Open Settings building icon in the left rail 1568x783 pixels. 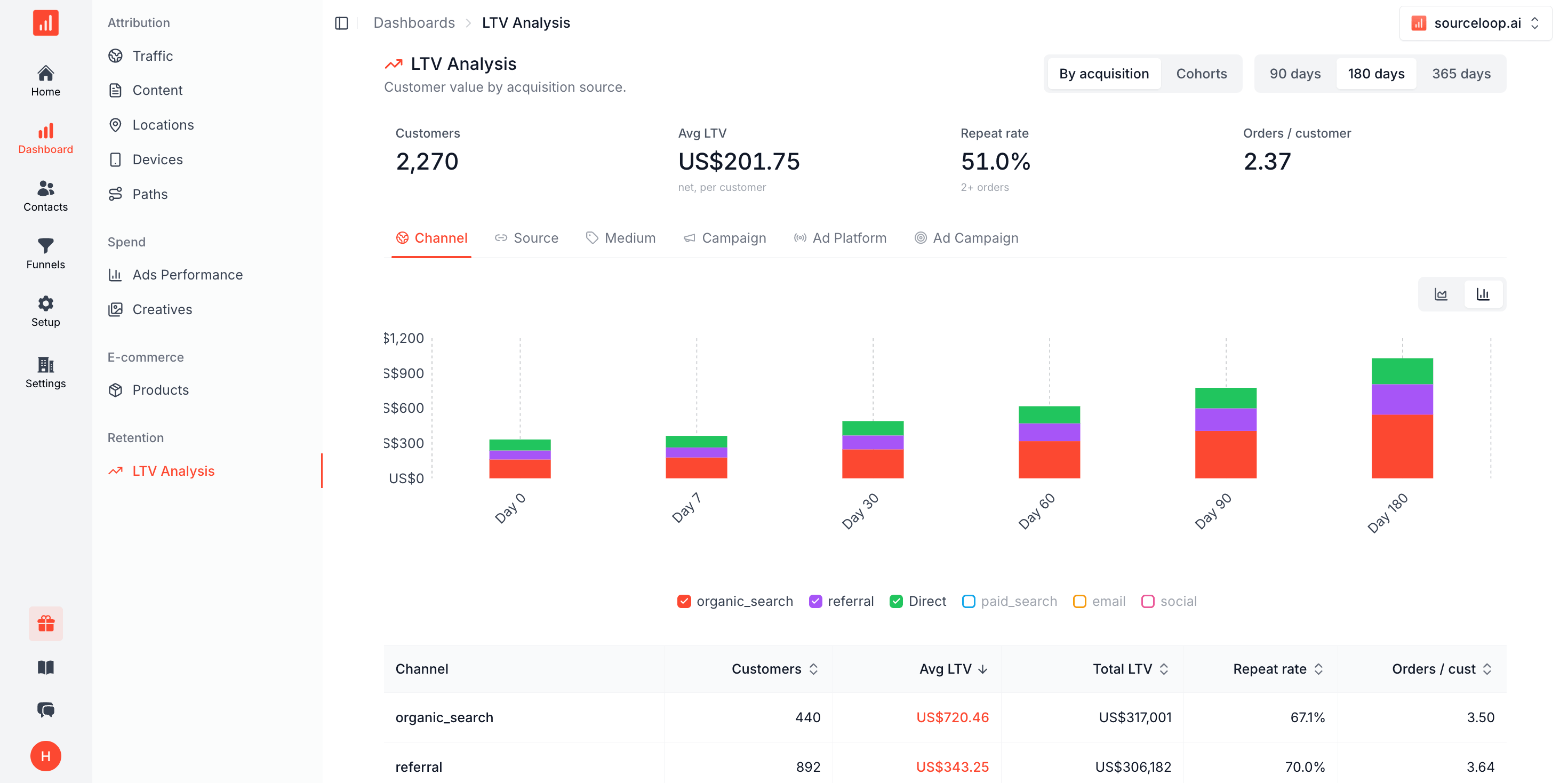(x=46, y=373)
